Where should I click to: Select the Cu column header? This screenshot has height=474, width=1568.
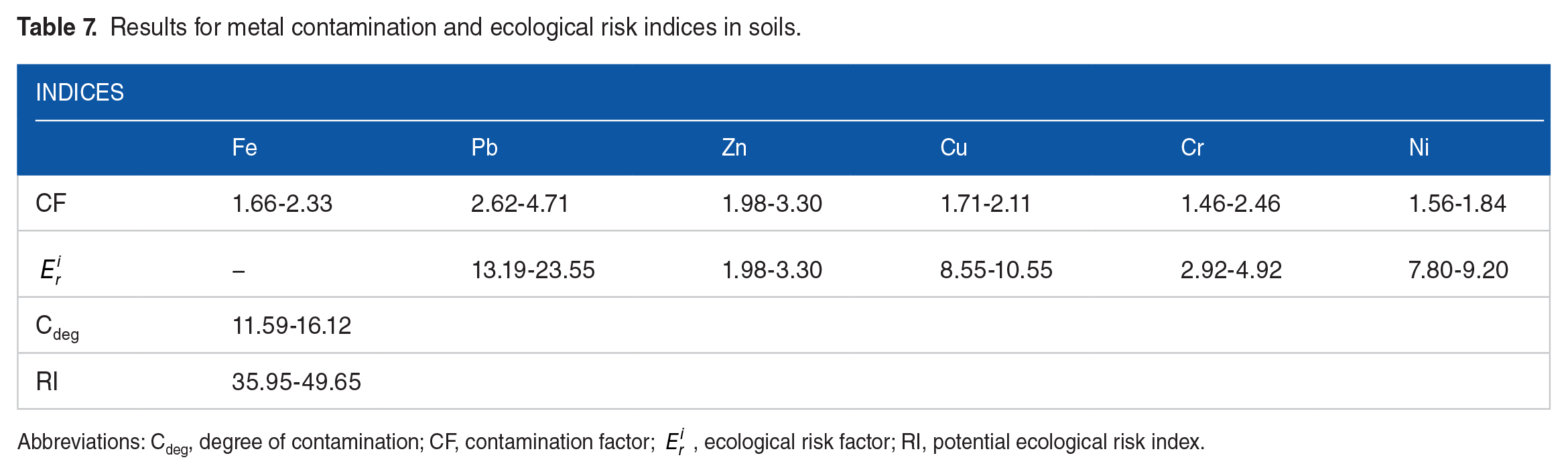[953, 147]
